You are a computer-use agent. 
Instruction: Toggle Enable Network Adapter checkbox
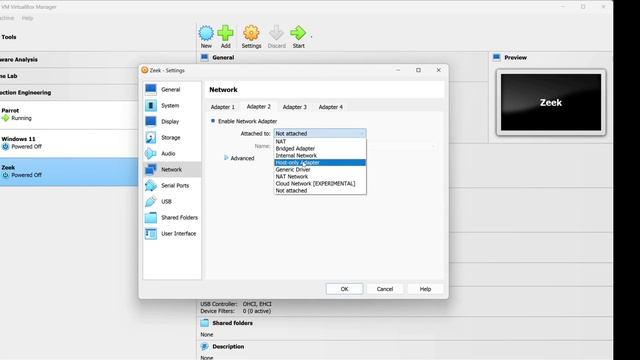(213, 121)
